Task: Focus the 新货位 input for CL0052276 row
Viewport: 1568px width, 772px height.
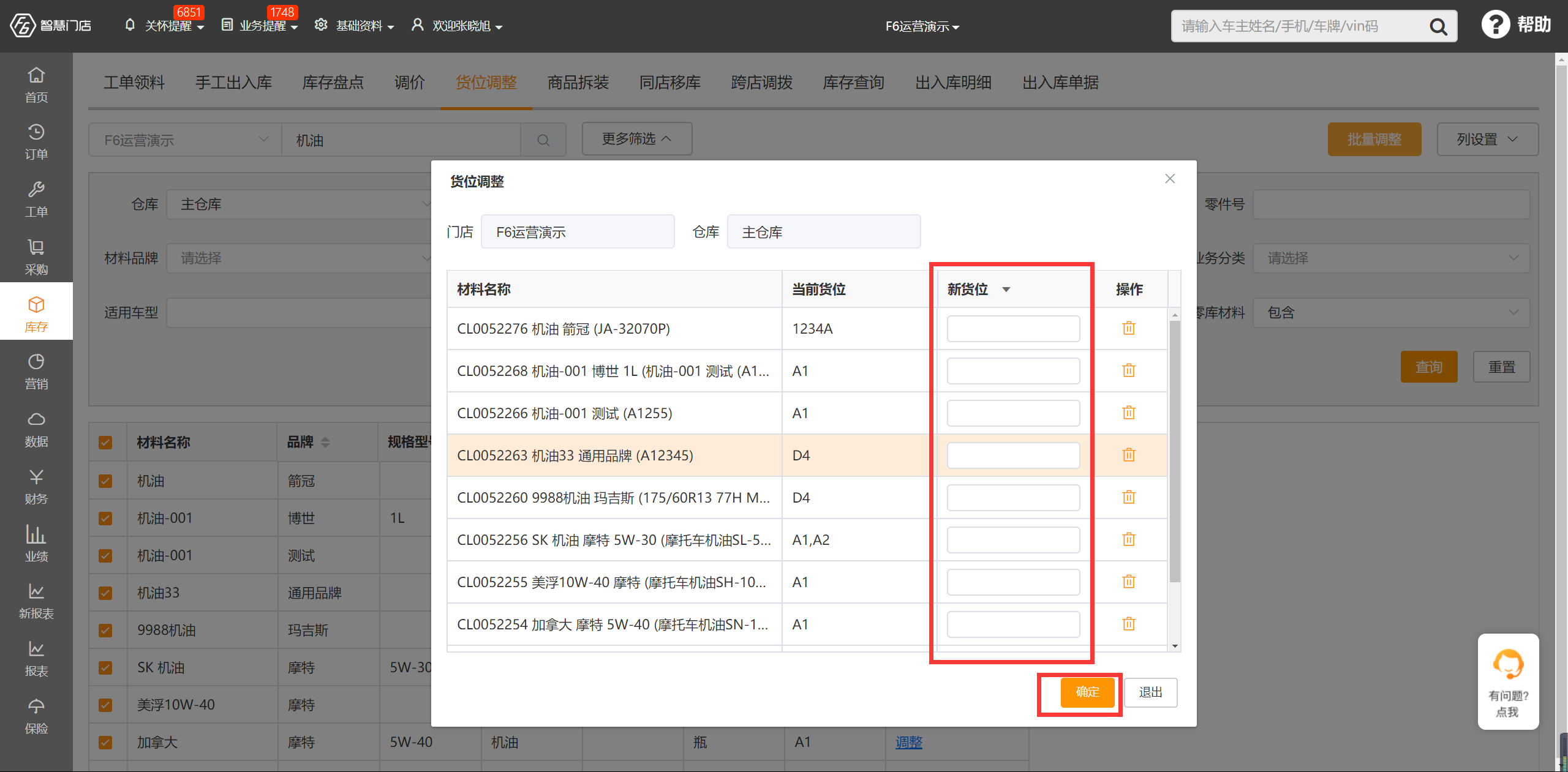Action: 1013,329
